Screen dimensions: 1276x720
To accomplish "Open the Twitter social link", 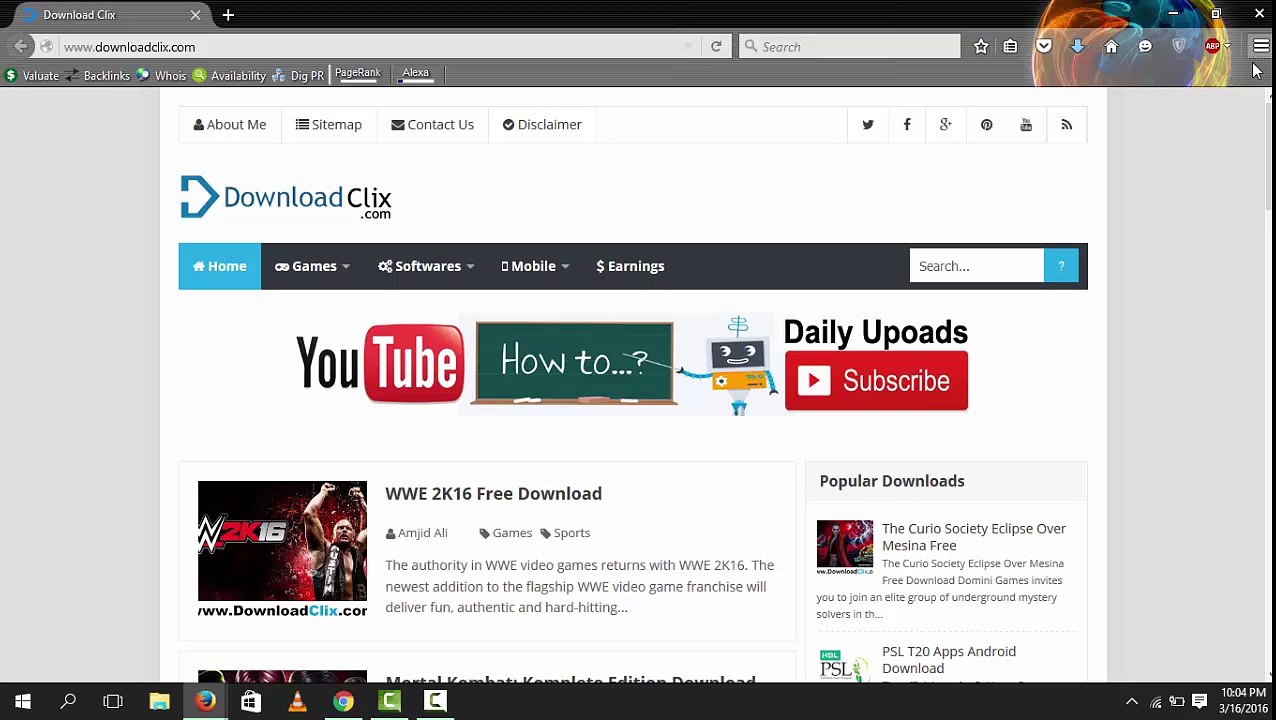I will point(867,125).
